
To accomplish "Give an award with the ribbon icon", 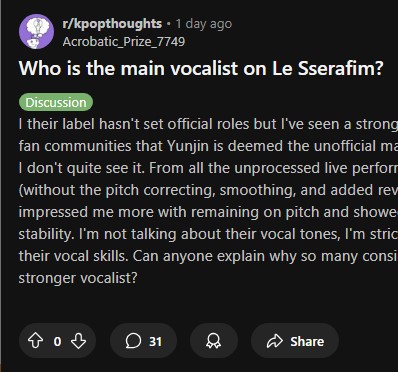I will click(214, 341).
